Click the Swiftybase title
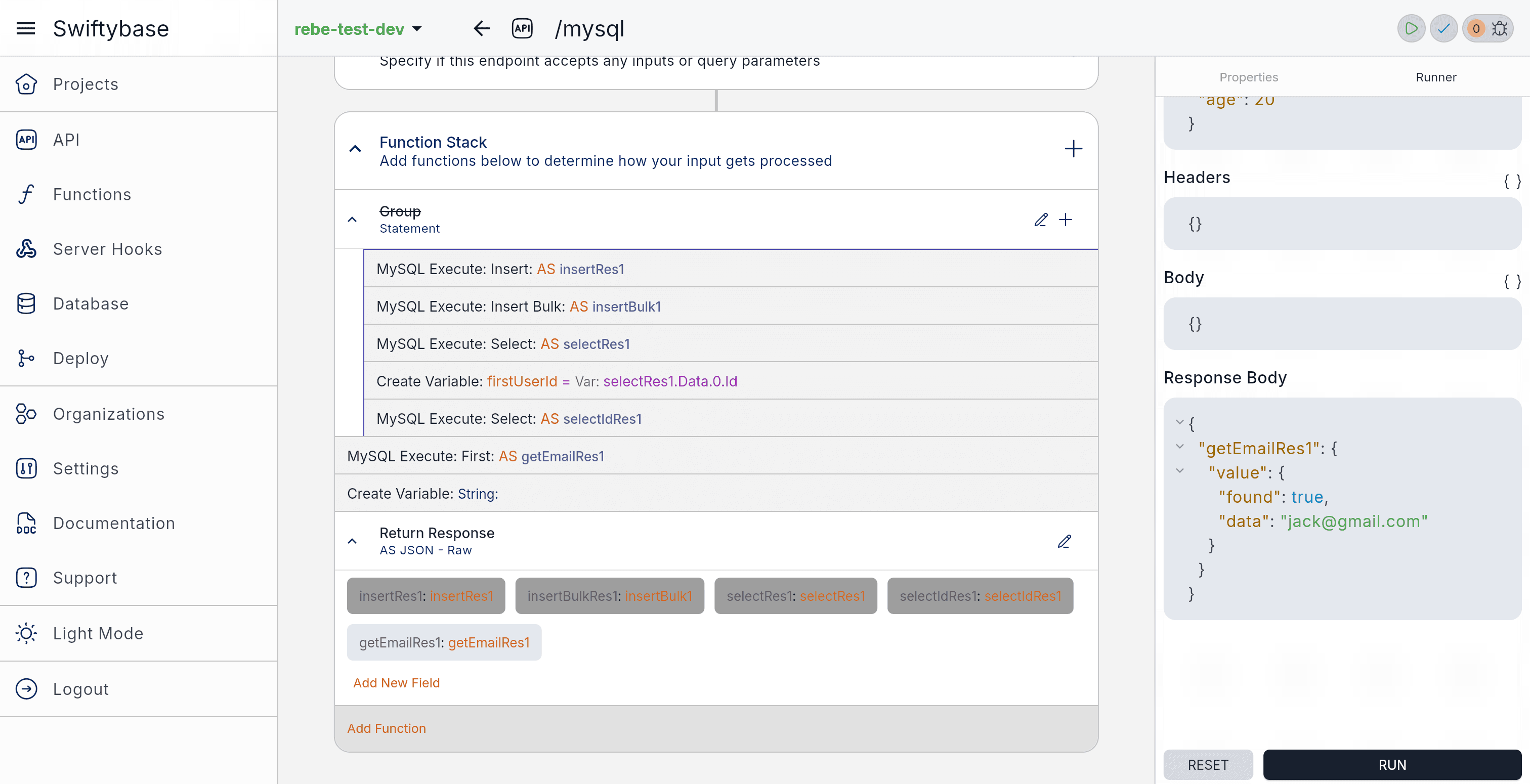This screenshot has width=1530, height=784. [x=110, y=28]
